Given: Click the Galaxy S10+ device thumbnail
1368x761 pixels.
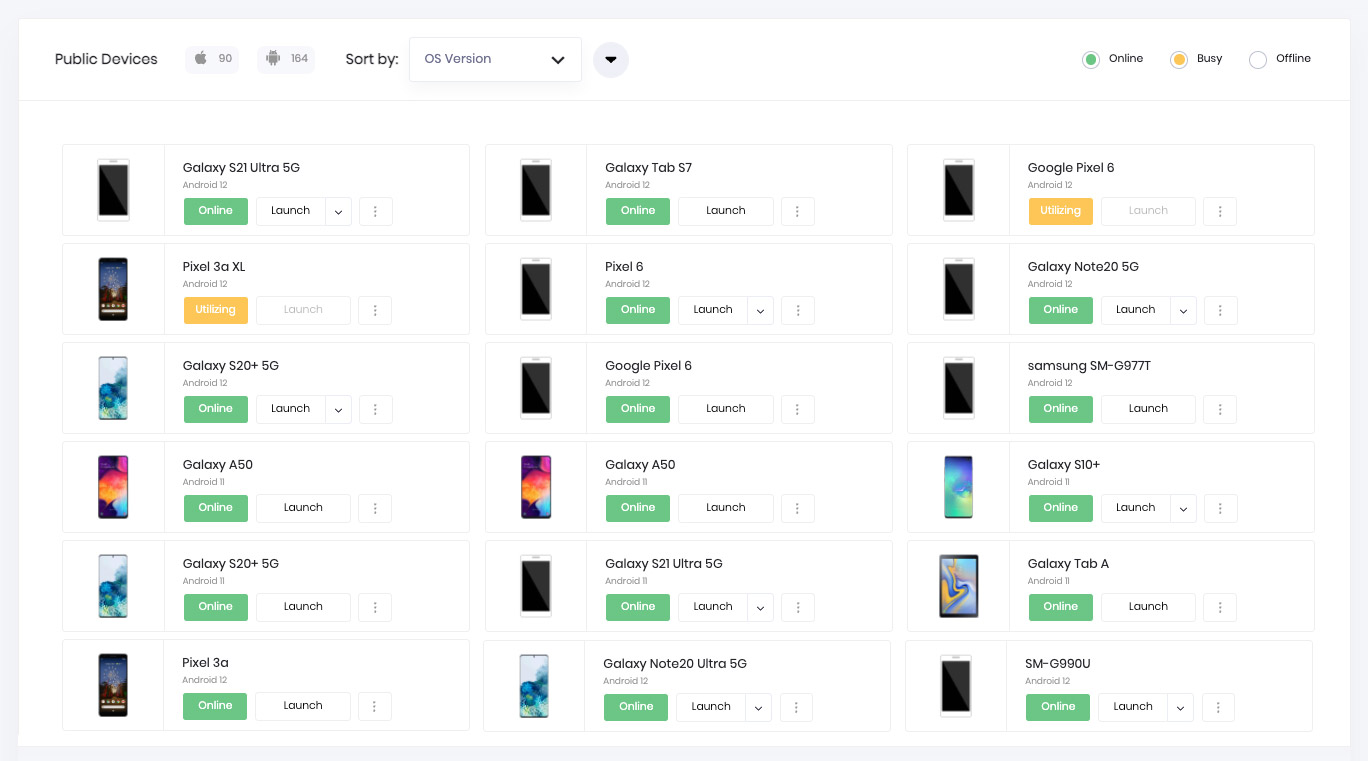Looking at the screenshot, I should 958,487.
